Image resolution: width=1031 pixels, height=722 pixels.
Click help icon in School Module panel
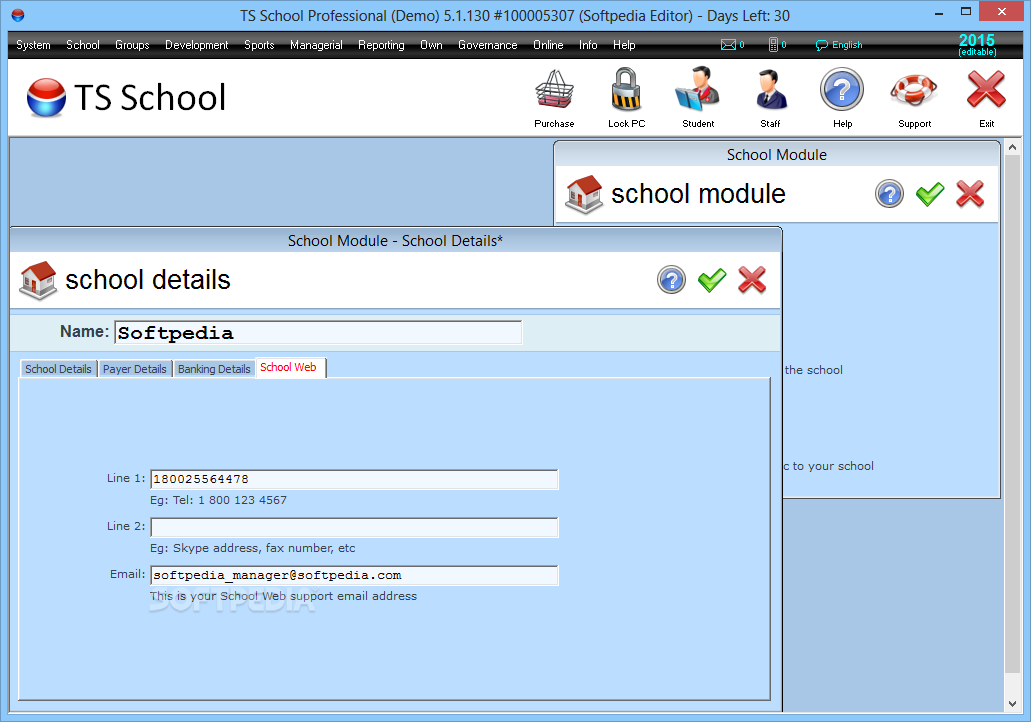(889, 194)
